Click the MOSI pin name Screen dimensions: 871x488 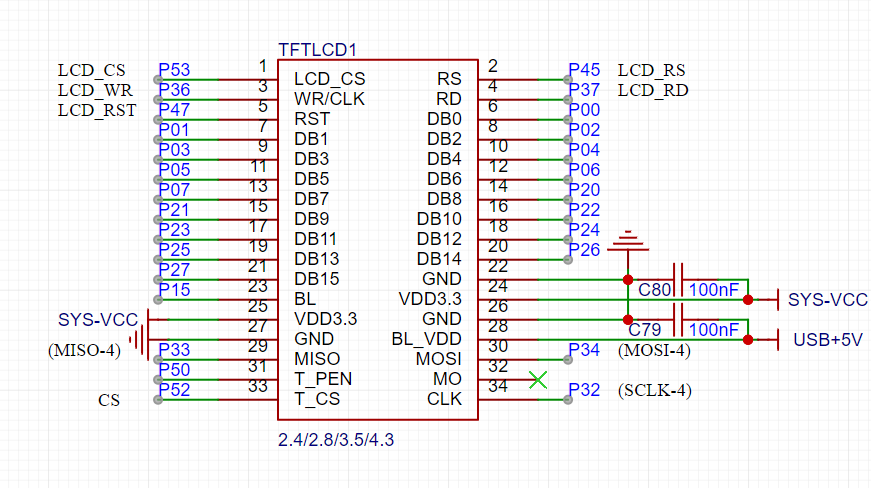click(438, 359)
